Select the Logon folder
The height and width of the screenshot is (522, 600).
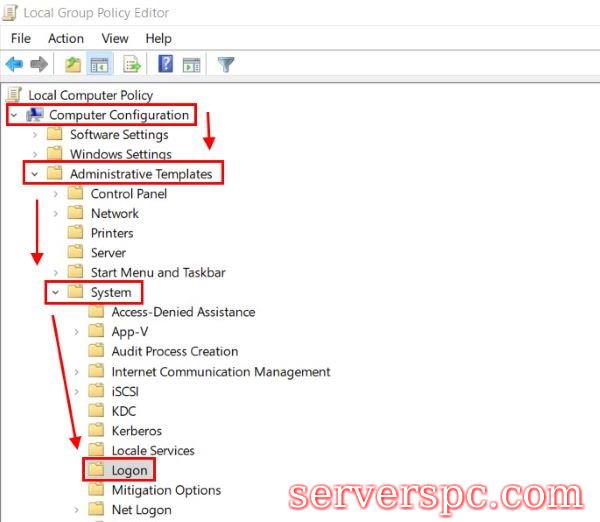[x=129, y=470]
